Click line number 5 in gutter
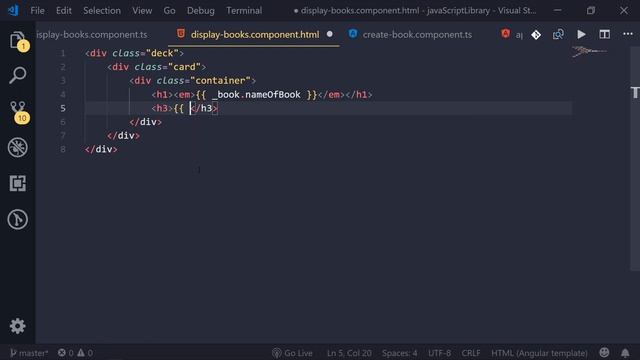The image size is (640, 360). point(63,108)
